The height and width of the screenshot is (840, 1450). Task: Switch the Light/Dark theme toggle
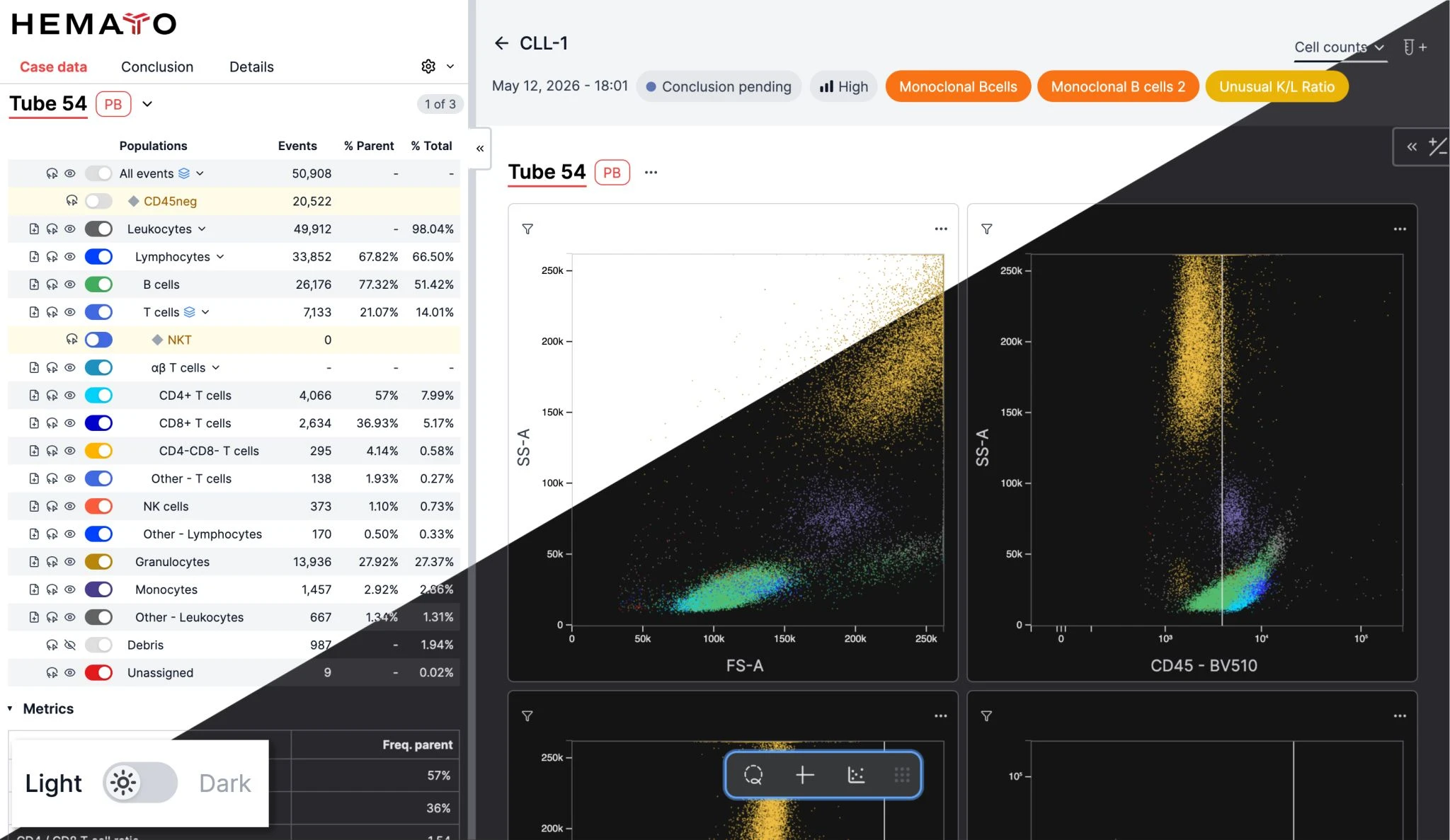tap(140, 783)
